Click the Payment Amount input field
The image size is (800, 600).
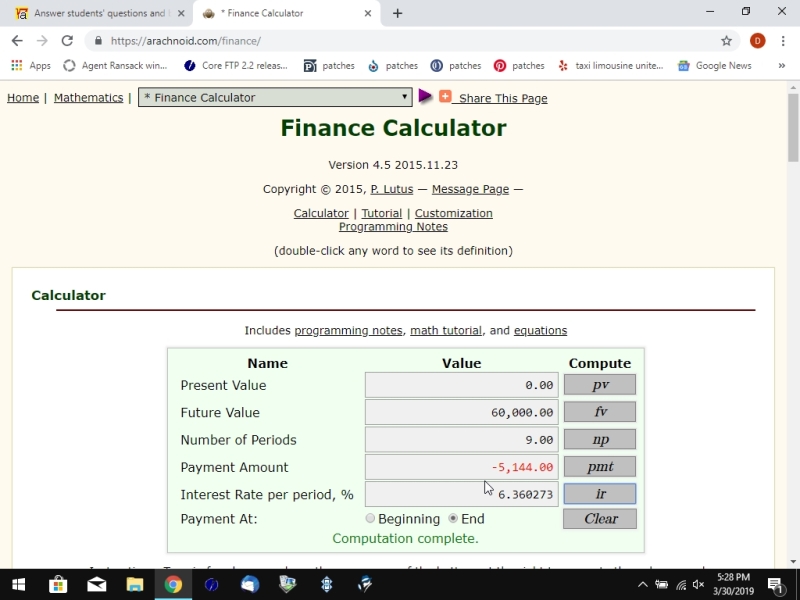pos(461,467)
